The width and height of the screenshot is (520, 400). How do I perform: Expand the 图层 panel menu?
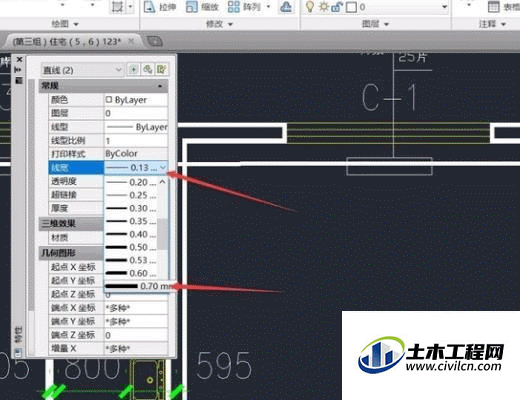[375, 24]
